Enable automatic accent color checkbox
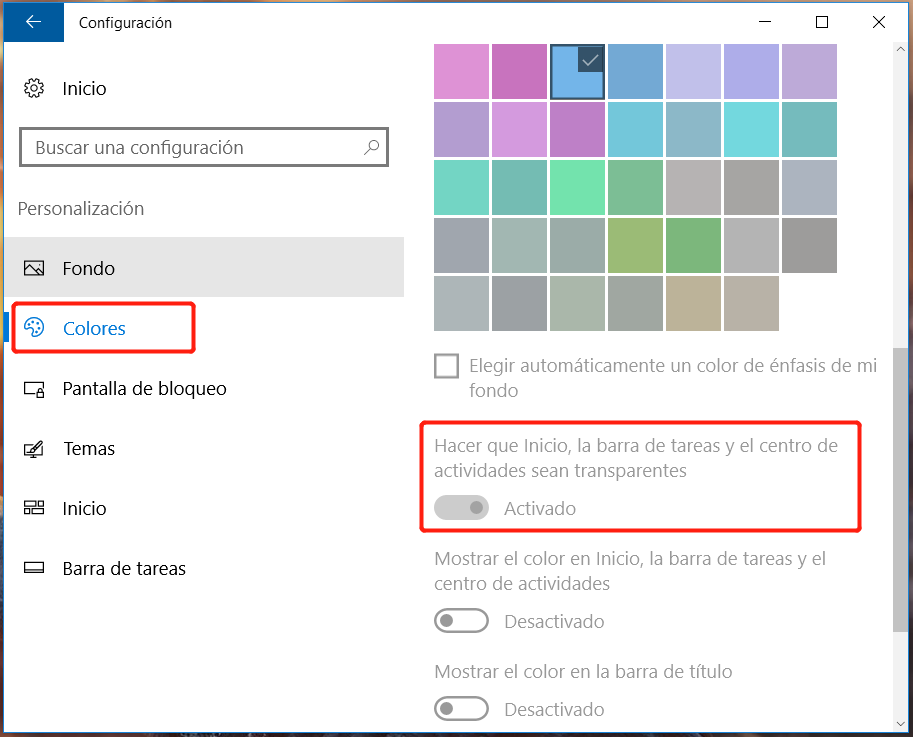Image resolution: width=913 pixels, height=737 pixels. tap(447, 366)
